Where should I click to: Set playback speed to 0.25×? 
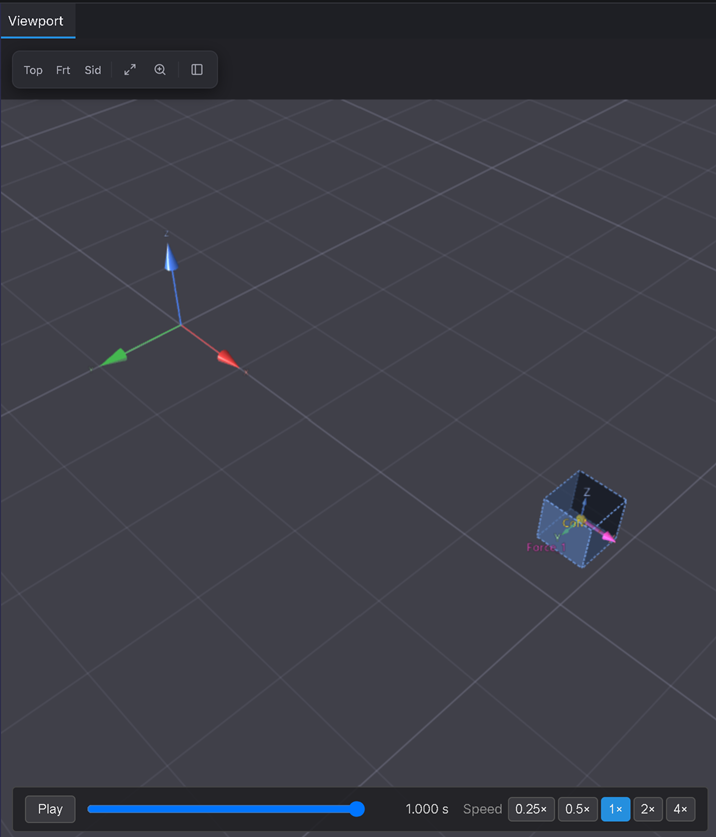(x=531, y=809)
